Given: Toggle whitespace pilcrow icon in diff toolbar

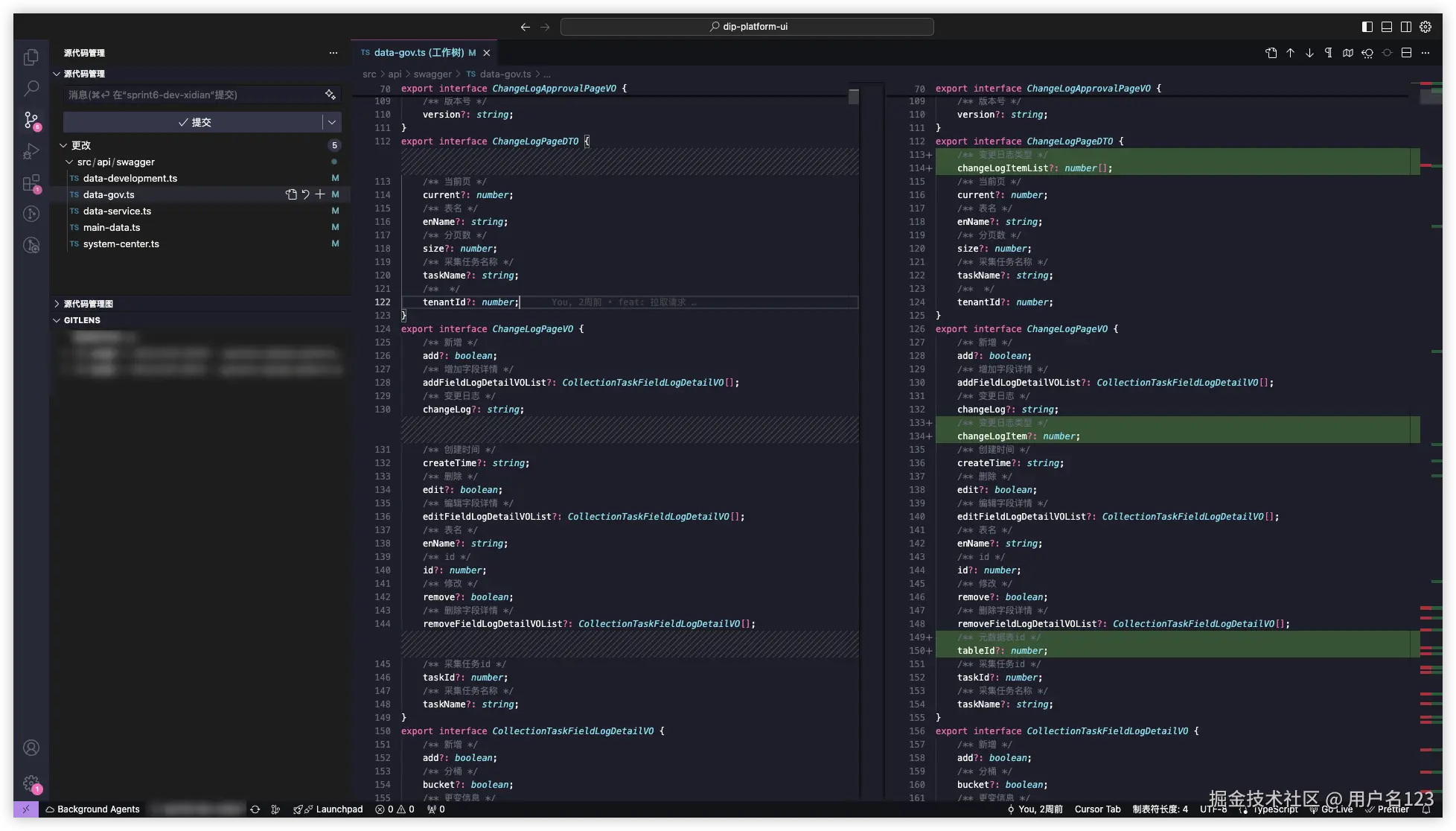Looking at the screenshot, I should coord(1329,53).
